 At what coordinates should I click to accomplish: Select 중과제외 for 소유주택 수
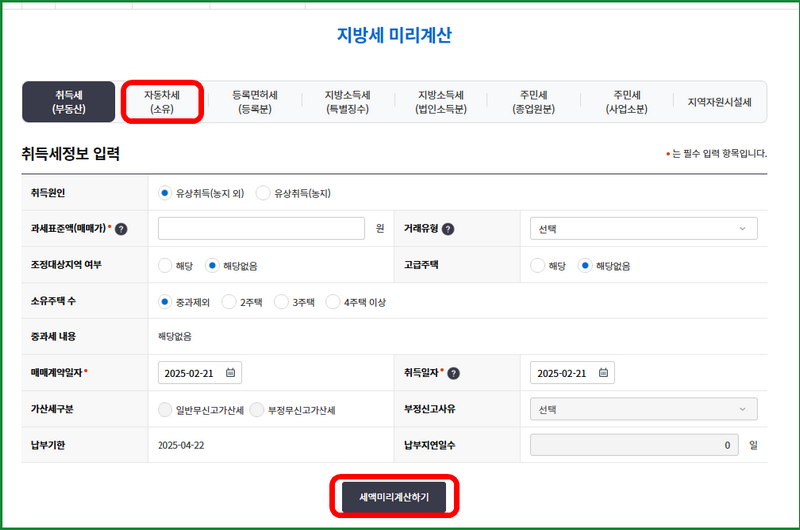tap(164, 302)
